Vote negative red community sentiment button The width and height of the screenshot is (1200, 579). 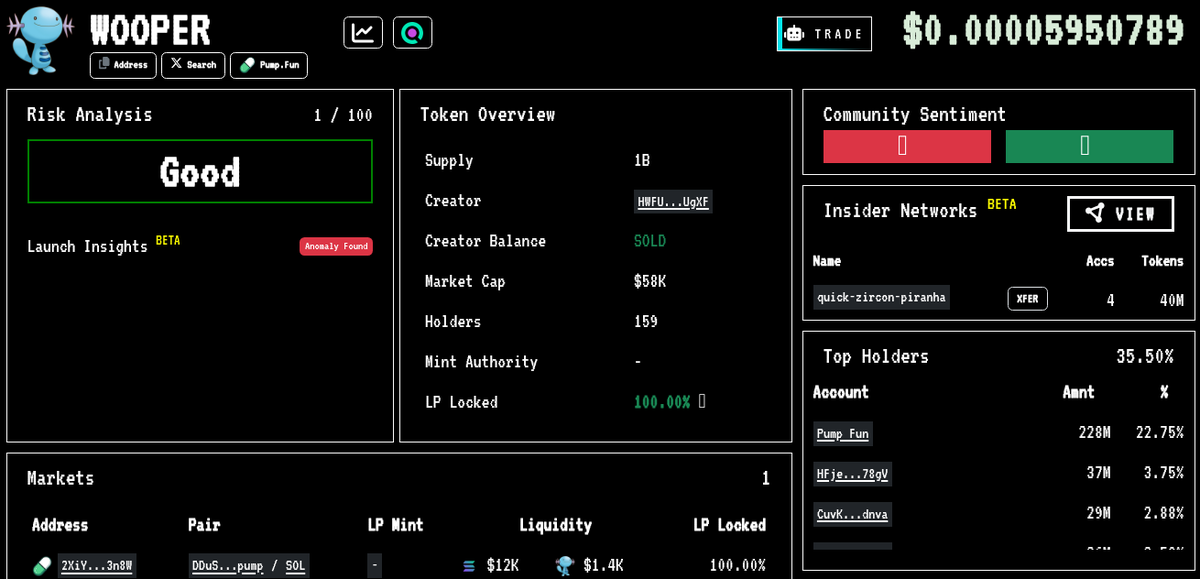pyautogui.click(x=907, y=146)
